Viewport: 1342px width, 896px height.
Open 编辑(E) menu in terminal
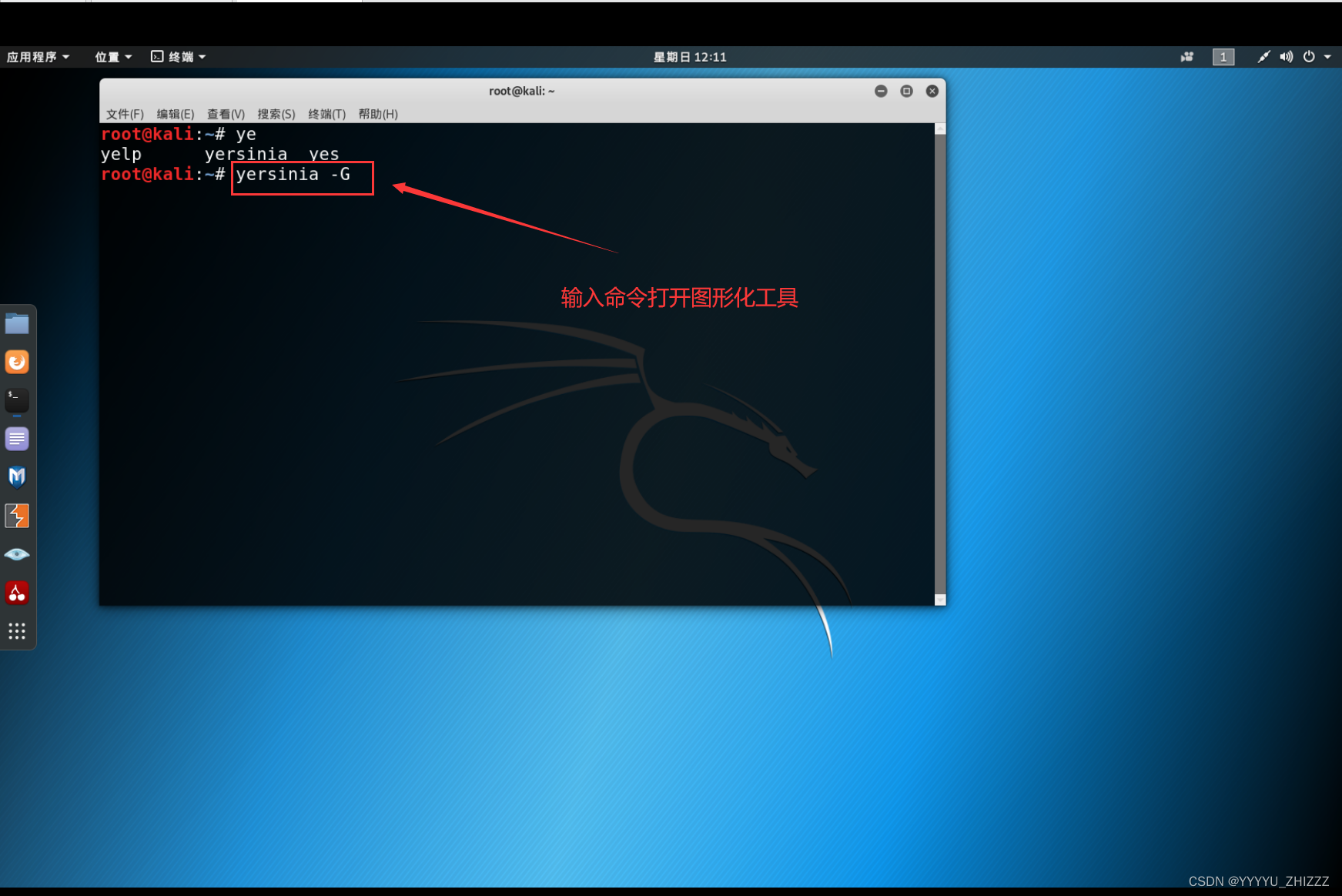(176, 114)
